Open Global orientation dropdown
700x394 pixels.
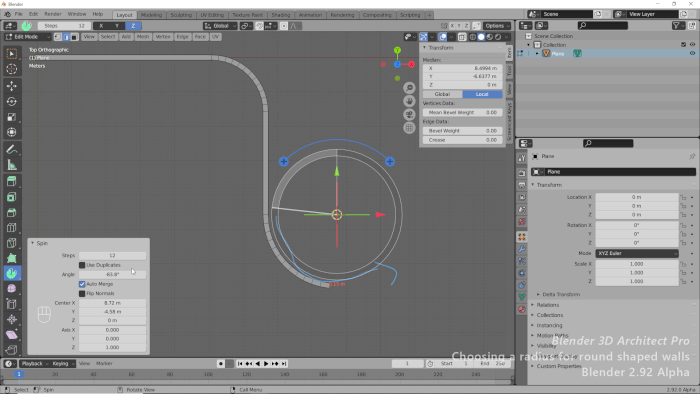[221, 26]
